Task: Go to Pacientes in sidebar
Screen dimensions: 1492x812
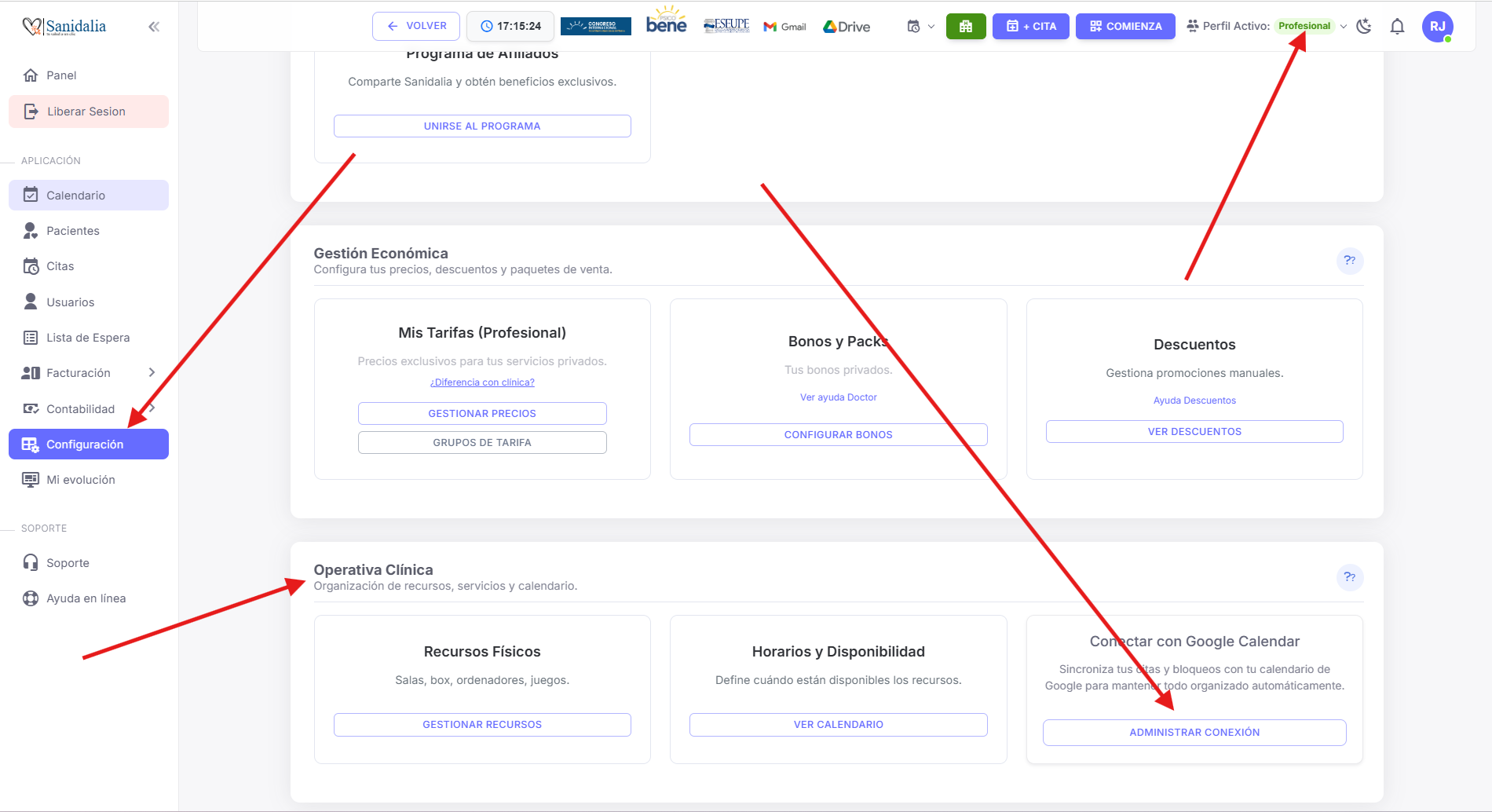Action: [x=73, y=231]
